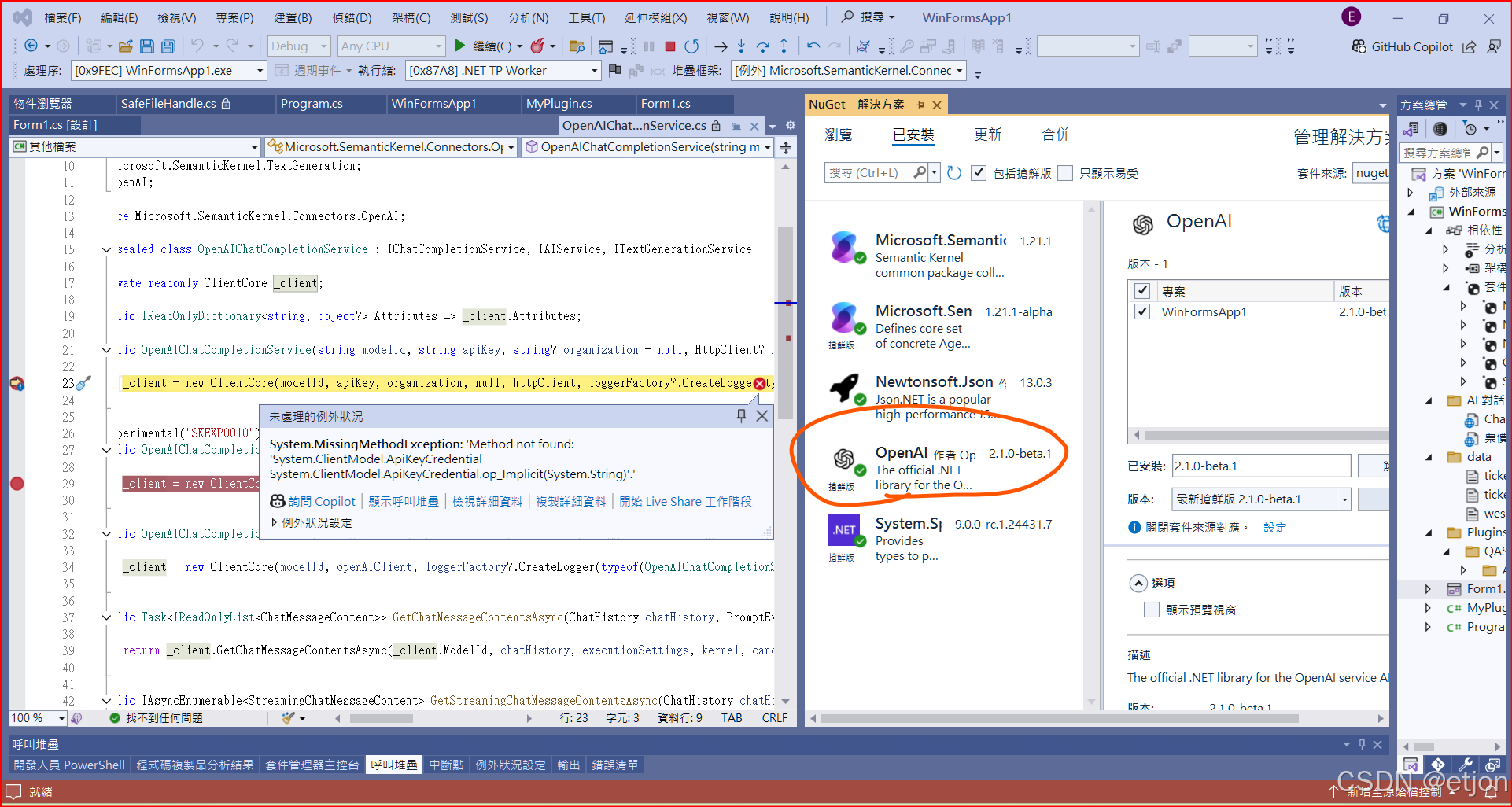Open the 錯誤清單 bottom tab
This screenshot has height=807, width=1512.
(x=615, y=765)
